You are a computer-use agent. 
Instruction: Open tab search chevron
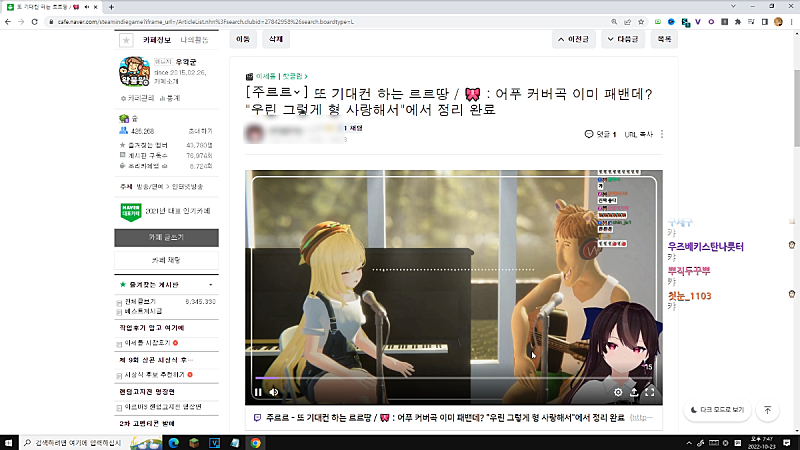tap(733, 6)
